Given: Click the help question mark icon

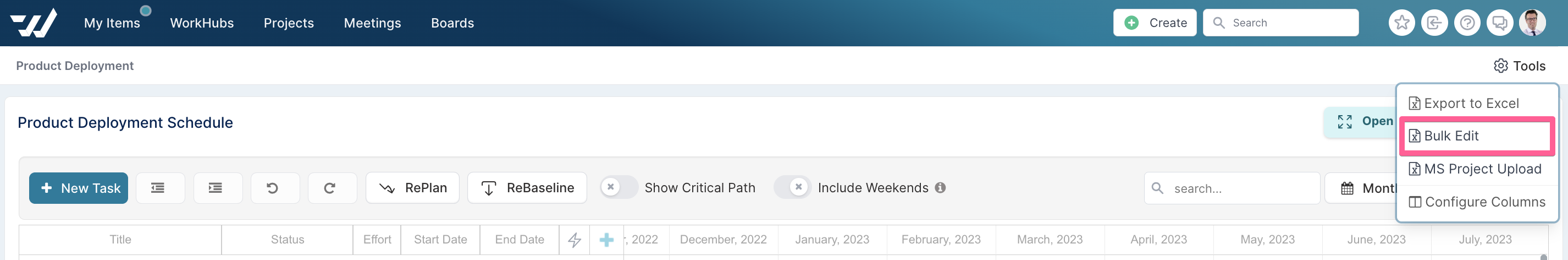Looking at the screenshot, I should (1467, 23).
